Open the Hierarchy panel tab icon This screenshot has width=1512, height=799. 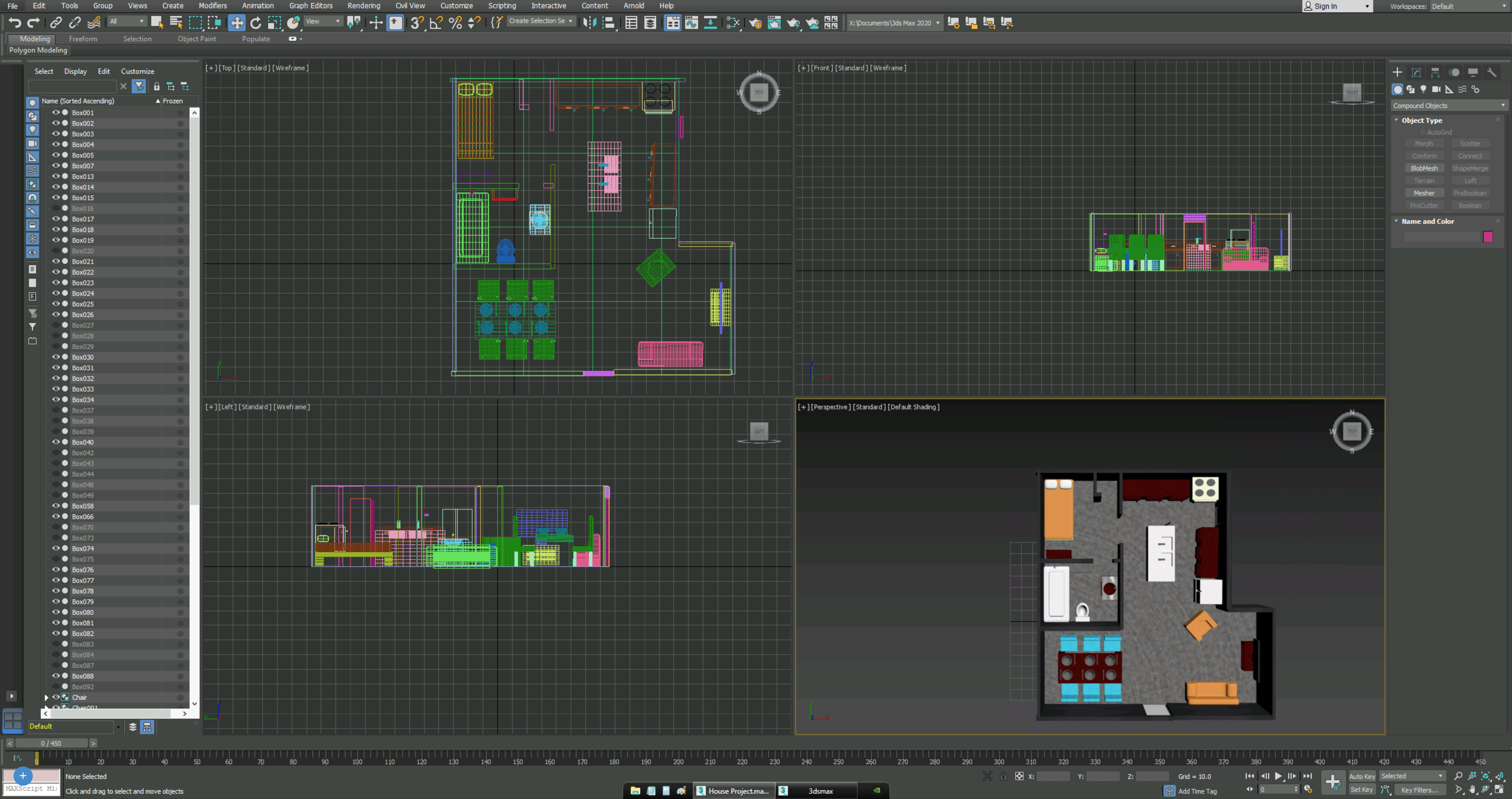point(1435,72)
